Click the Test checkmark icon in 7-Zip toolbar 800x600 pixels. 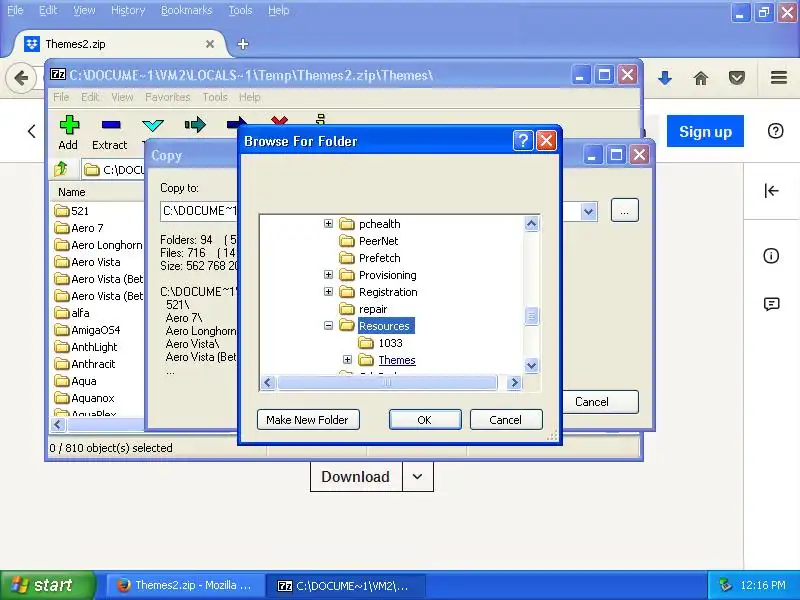click(x=153, y=125)
